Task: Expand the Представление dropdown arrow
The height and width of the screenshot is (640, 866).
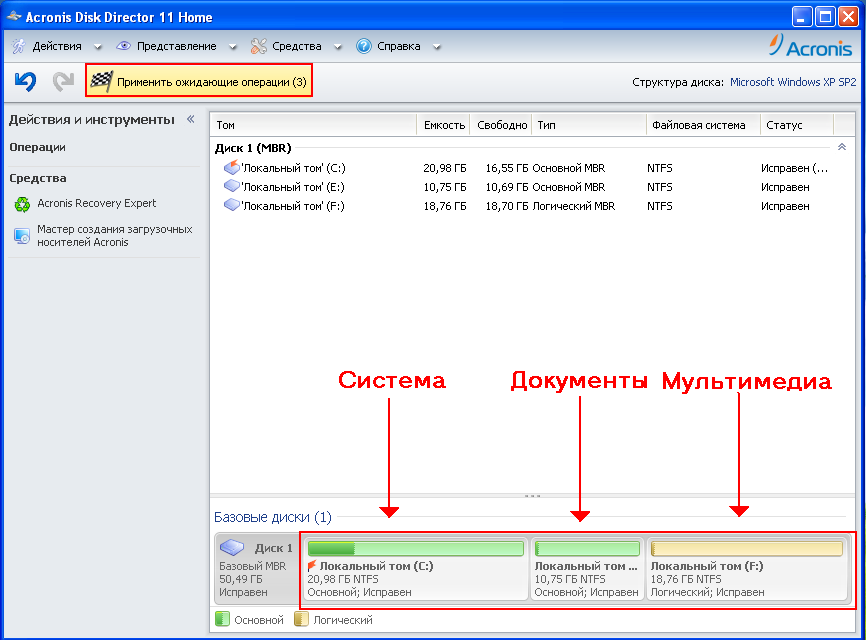Action: (x=233, y=47)
